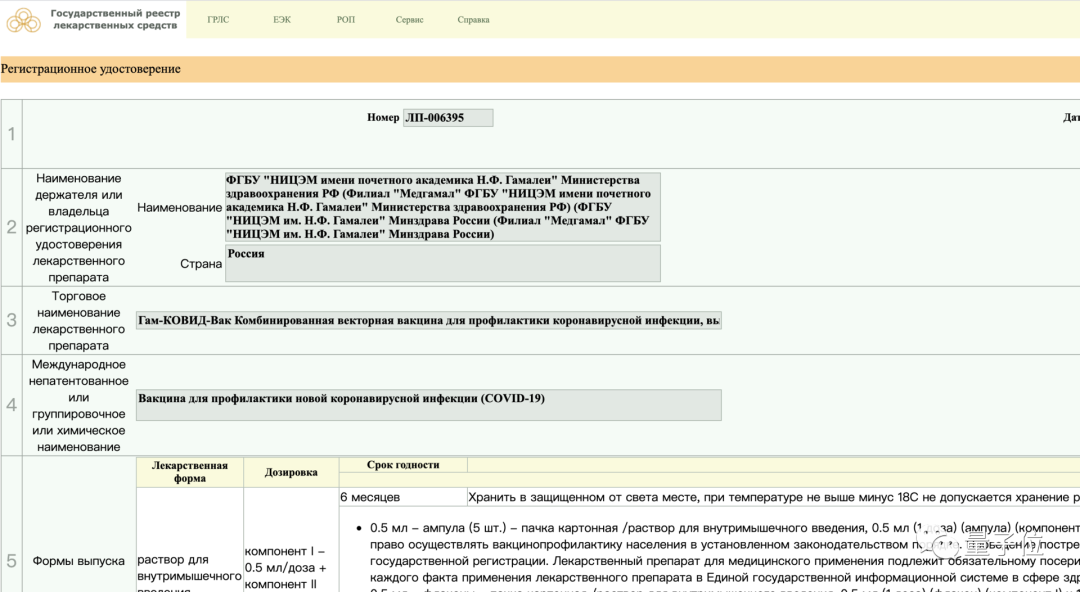
Task: Click the Страна field showing Россия
Action: [443, 263]
